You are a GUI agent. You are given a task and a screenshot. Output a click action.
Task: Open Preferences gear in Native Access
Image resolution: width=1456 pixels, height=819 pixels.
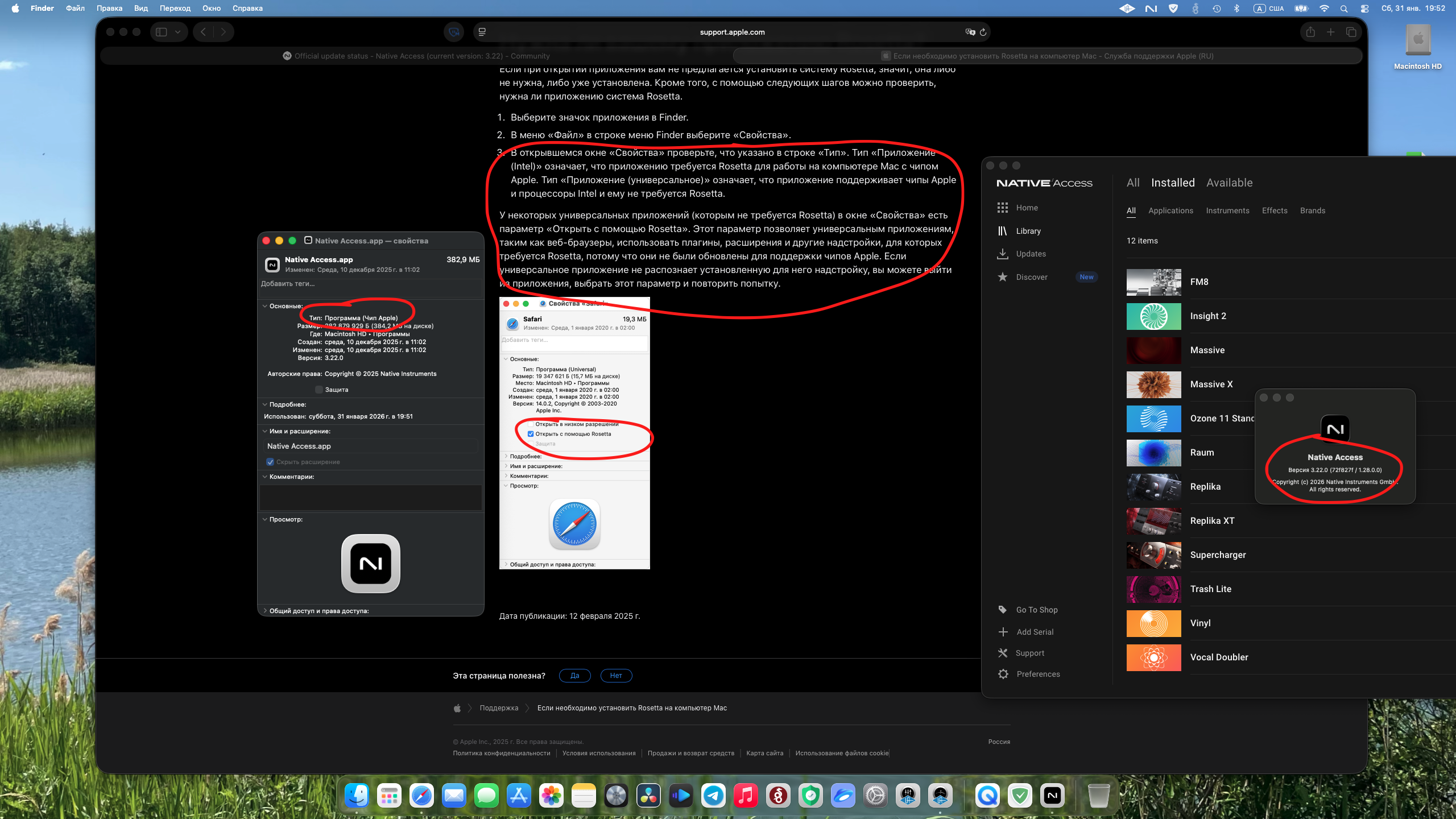point(1003,674)
